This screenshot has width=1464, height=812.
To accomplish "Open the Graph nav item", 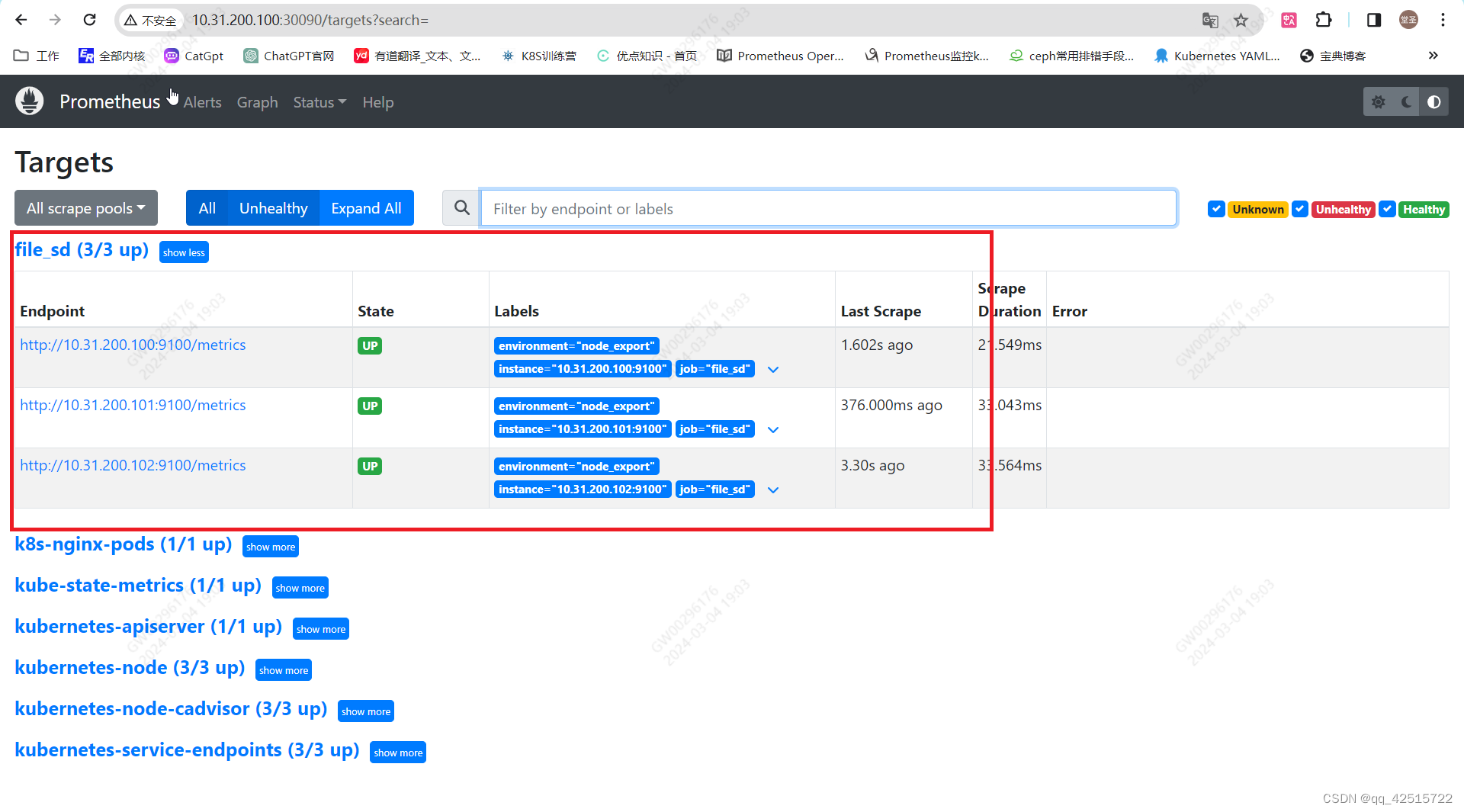I will click(x=258, y=102).
